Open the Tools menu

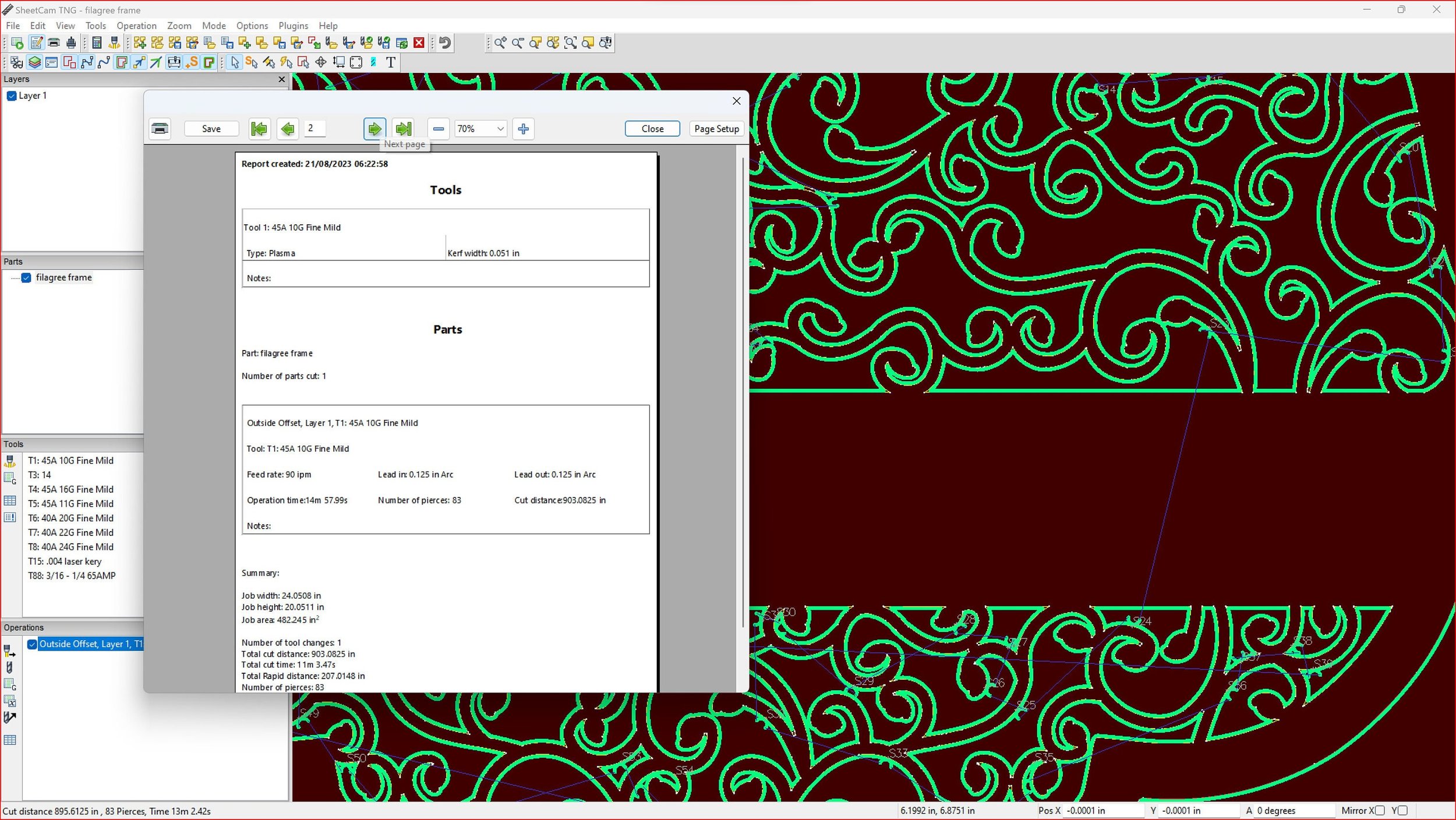coord(96,26)
